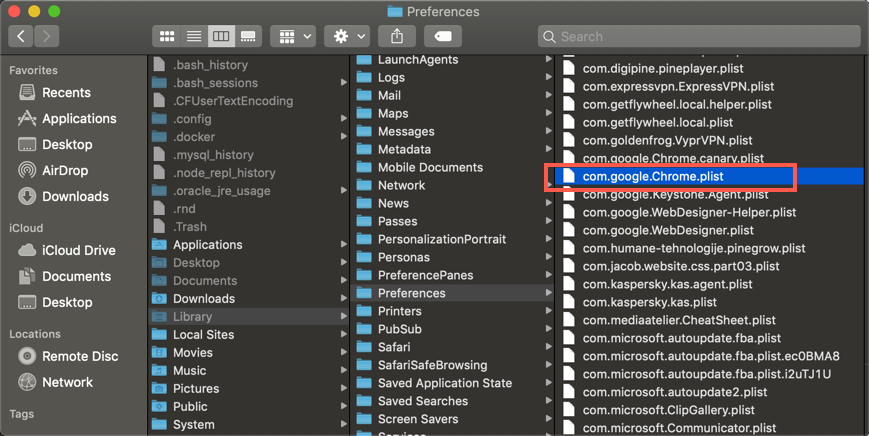
Task: Select the column view button
Action: (x=221, y=36)
